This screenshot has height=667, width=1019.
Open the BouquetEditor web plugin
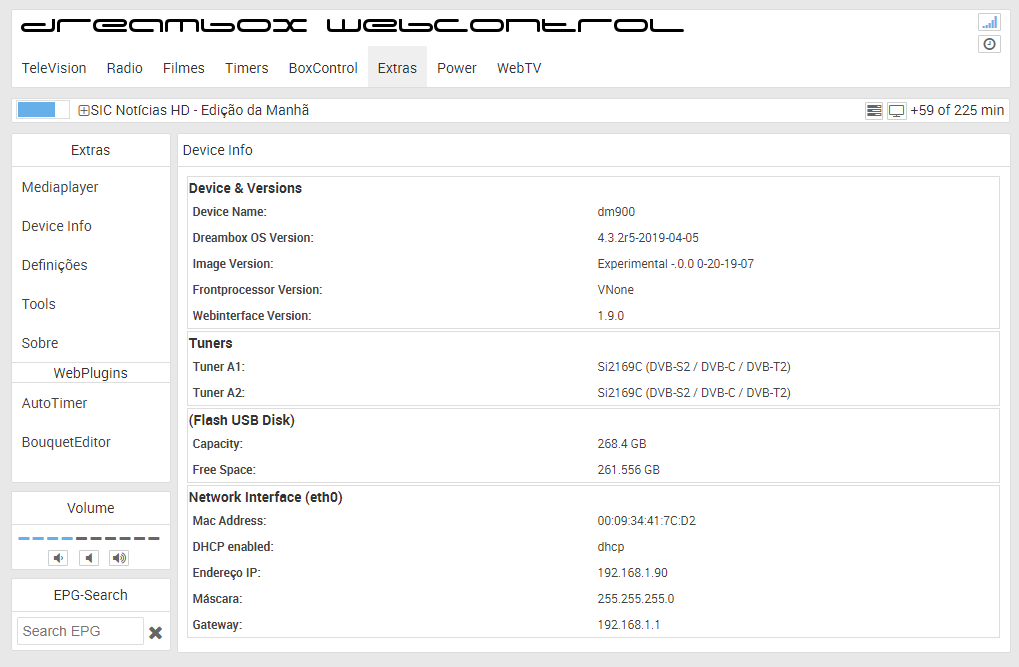pyautogui.click(x=66, y=442)
